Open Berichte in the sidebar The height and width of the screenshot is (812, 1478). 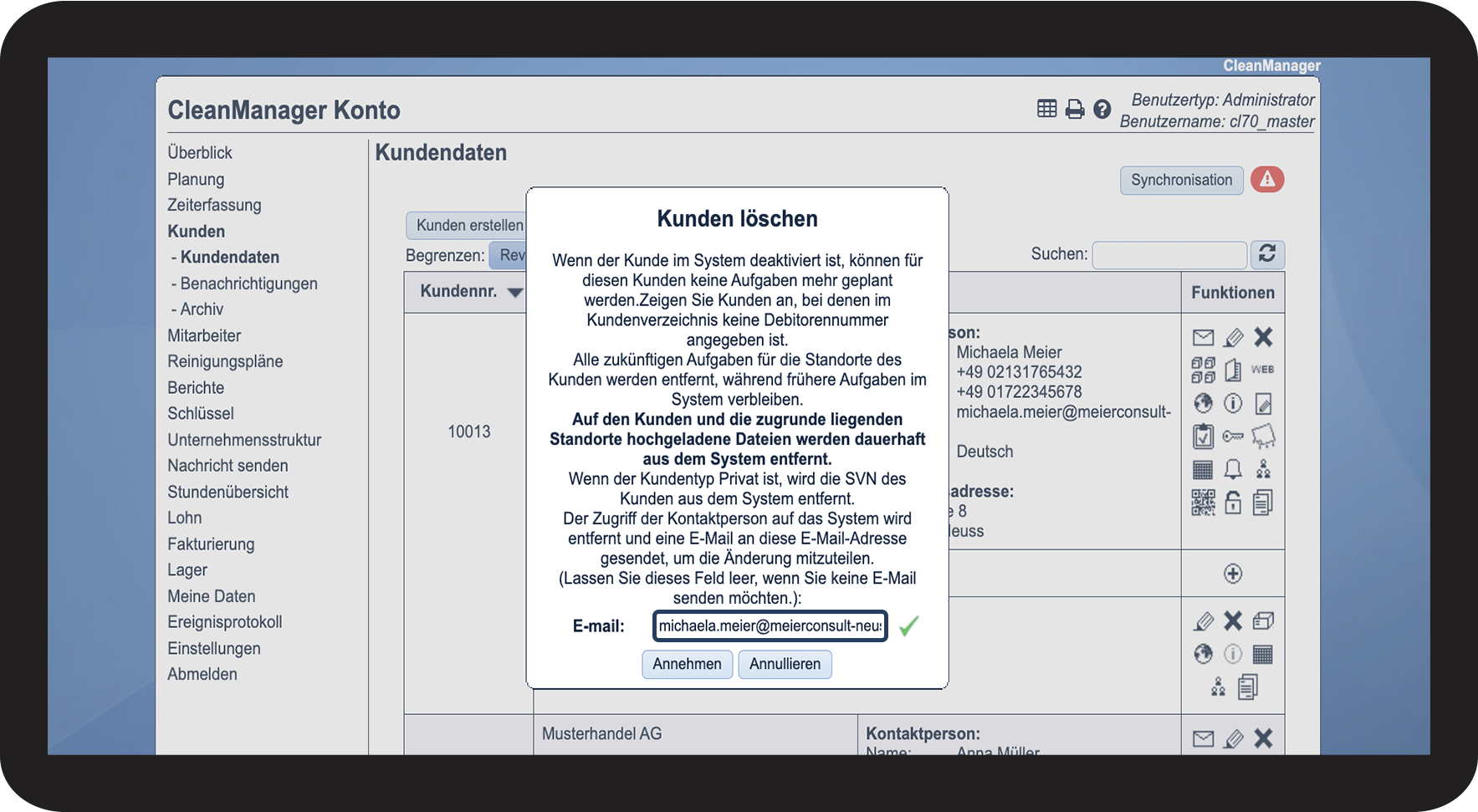click(196, 388)
